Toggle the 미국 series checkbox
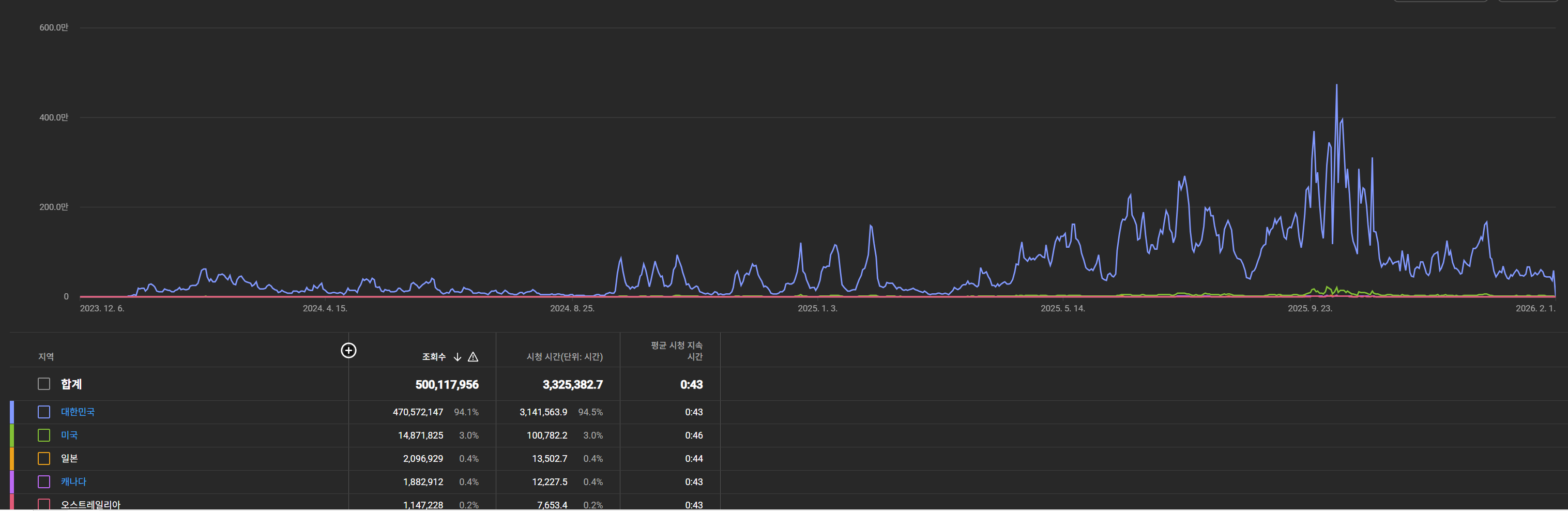Viewport: 1568px width, 511px height. [x=44, y=435]
